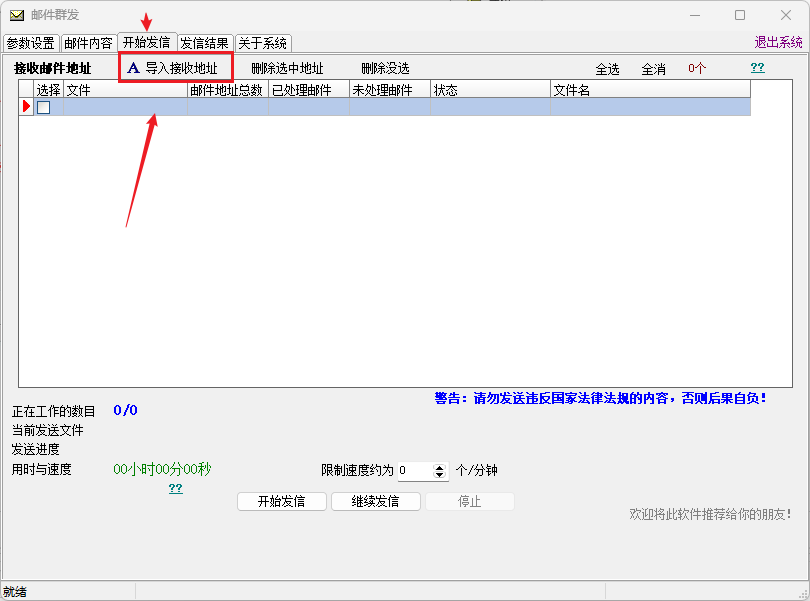Click the blue A import icon
This screenshot has height=601, width=810.
(133, 68)
